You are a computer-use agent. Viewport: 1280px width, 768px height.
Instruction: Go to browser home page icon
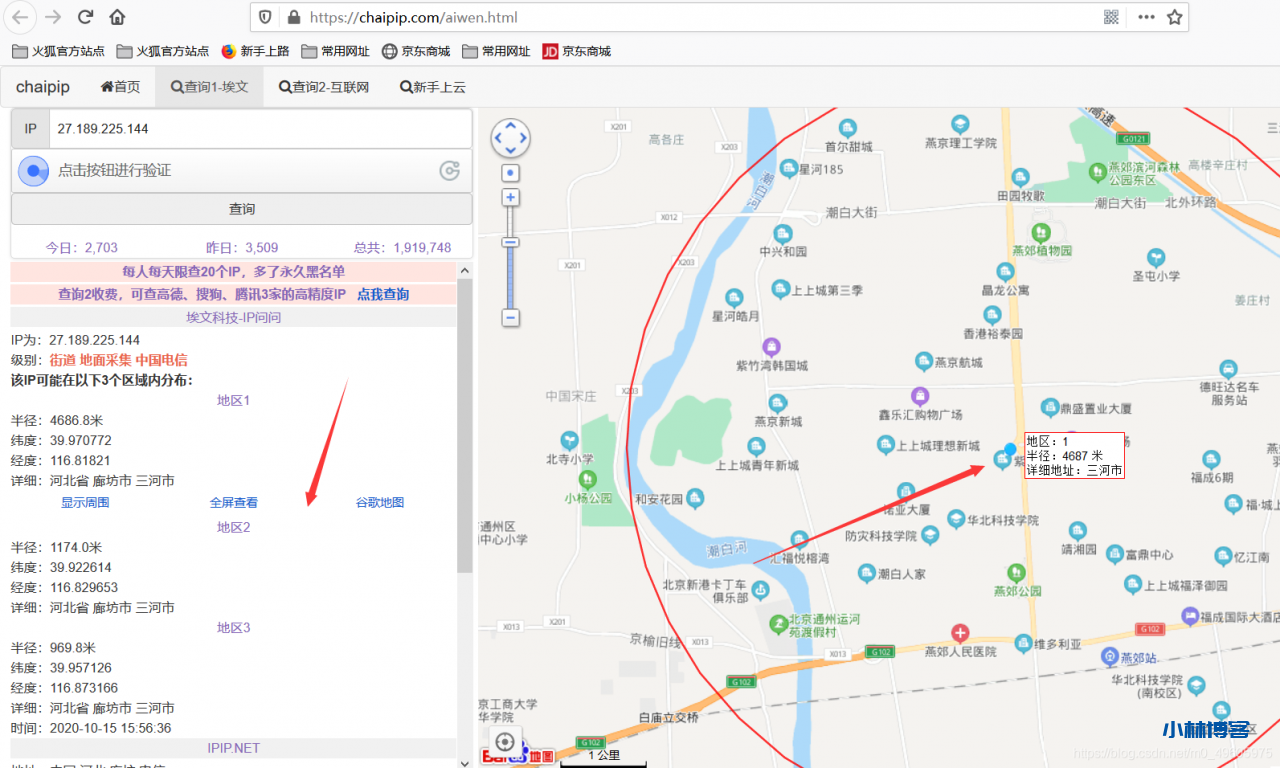pyautogui.click(x=117, y=17)
